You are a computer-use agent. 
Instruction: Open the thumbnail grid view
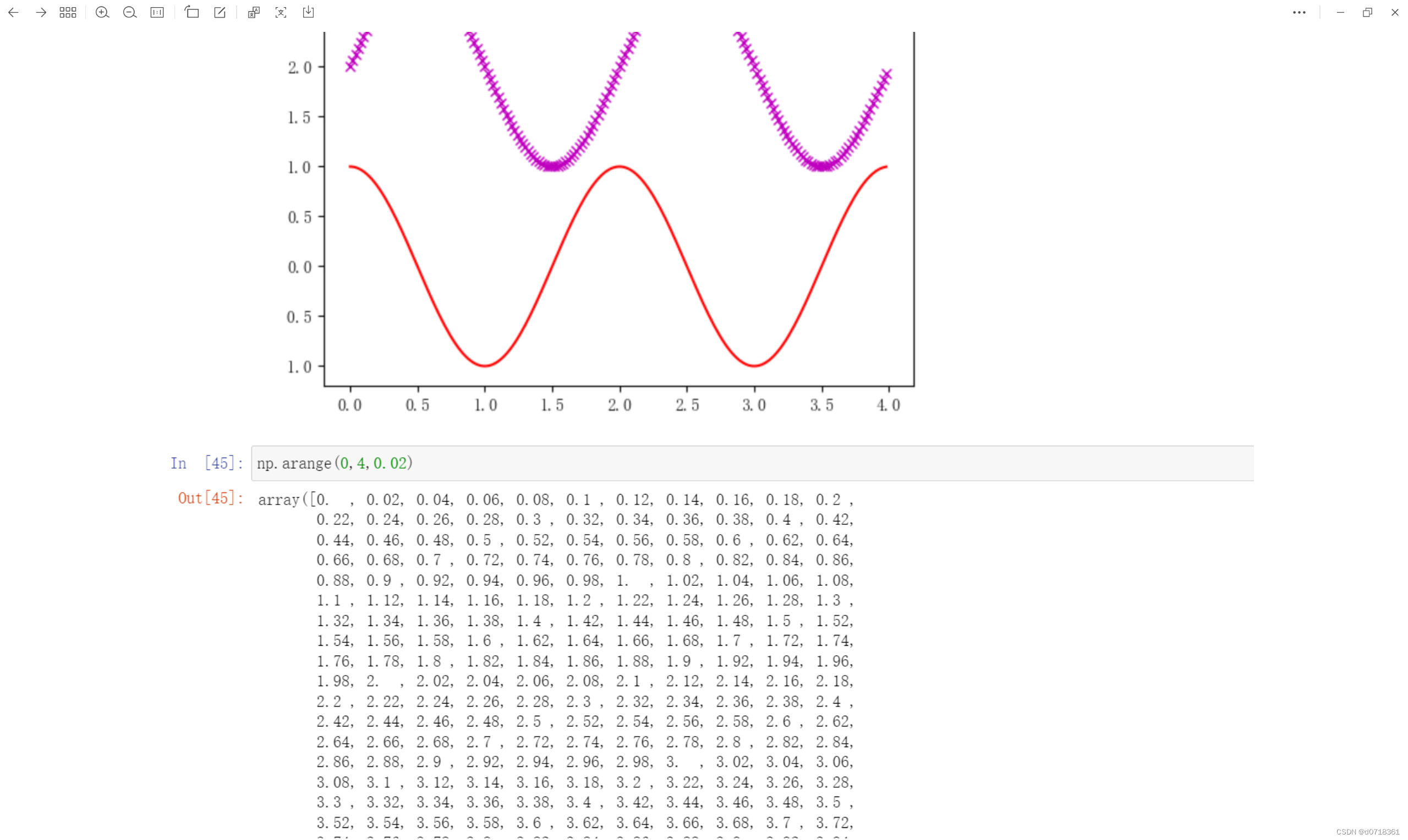(x=68, y=13)
